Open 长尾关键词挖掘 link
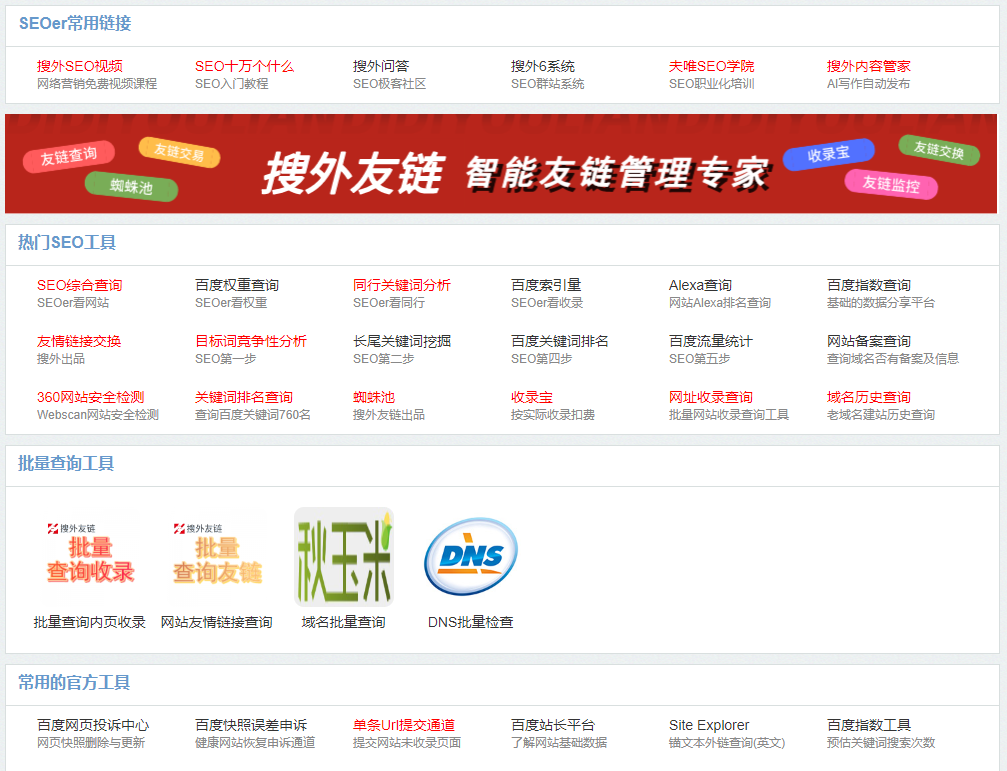Viewport: 1007px width, 771px height. [x=402, y=341]
